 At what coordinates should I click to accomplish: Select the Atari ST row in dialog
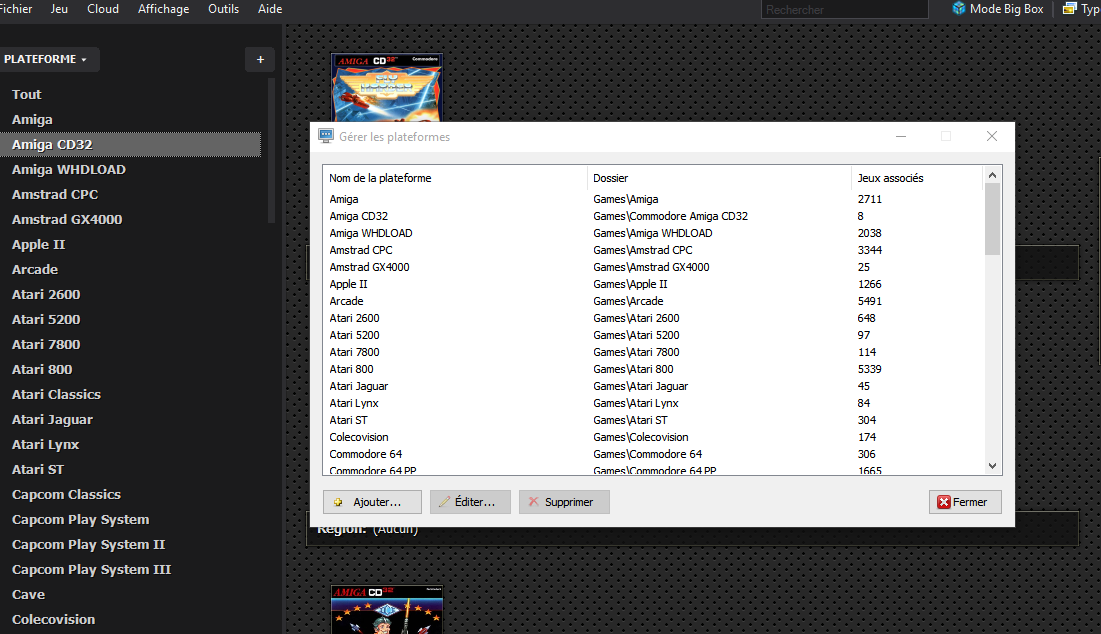click(653, 420)
